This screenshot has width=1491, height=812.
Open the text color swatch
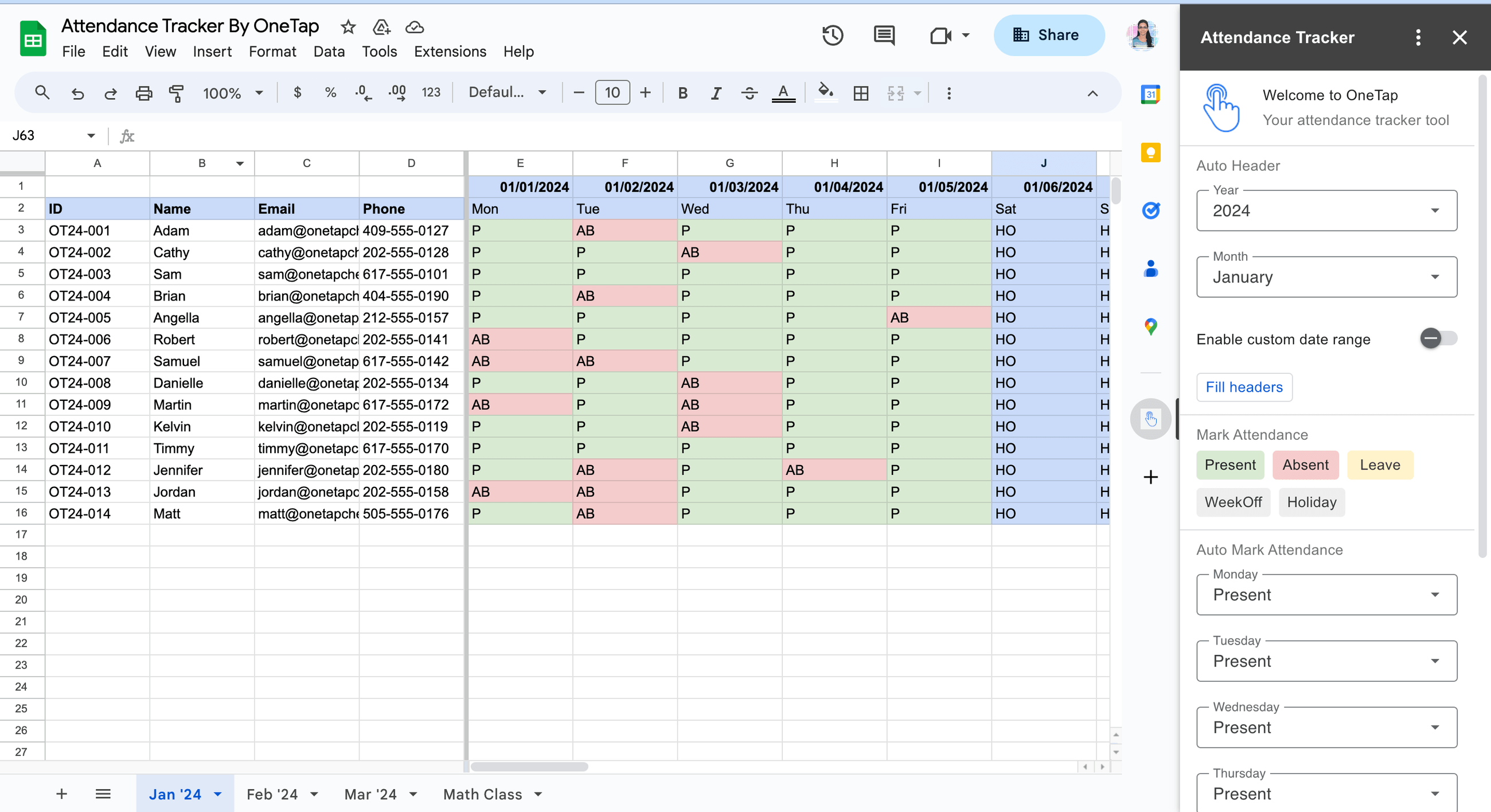click(783, 92)
